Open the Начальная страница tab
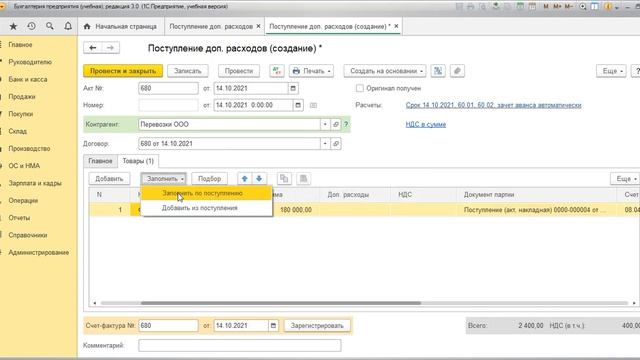This screenshot has width=640, height=360. 121,27
